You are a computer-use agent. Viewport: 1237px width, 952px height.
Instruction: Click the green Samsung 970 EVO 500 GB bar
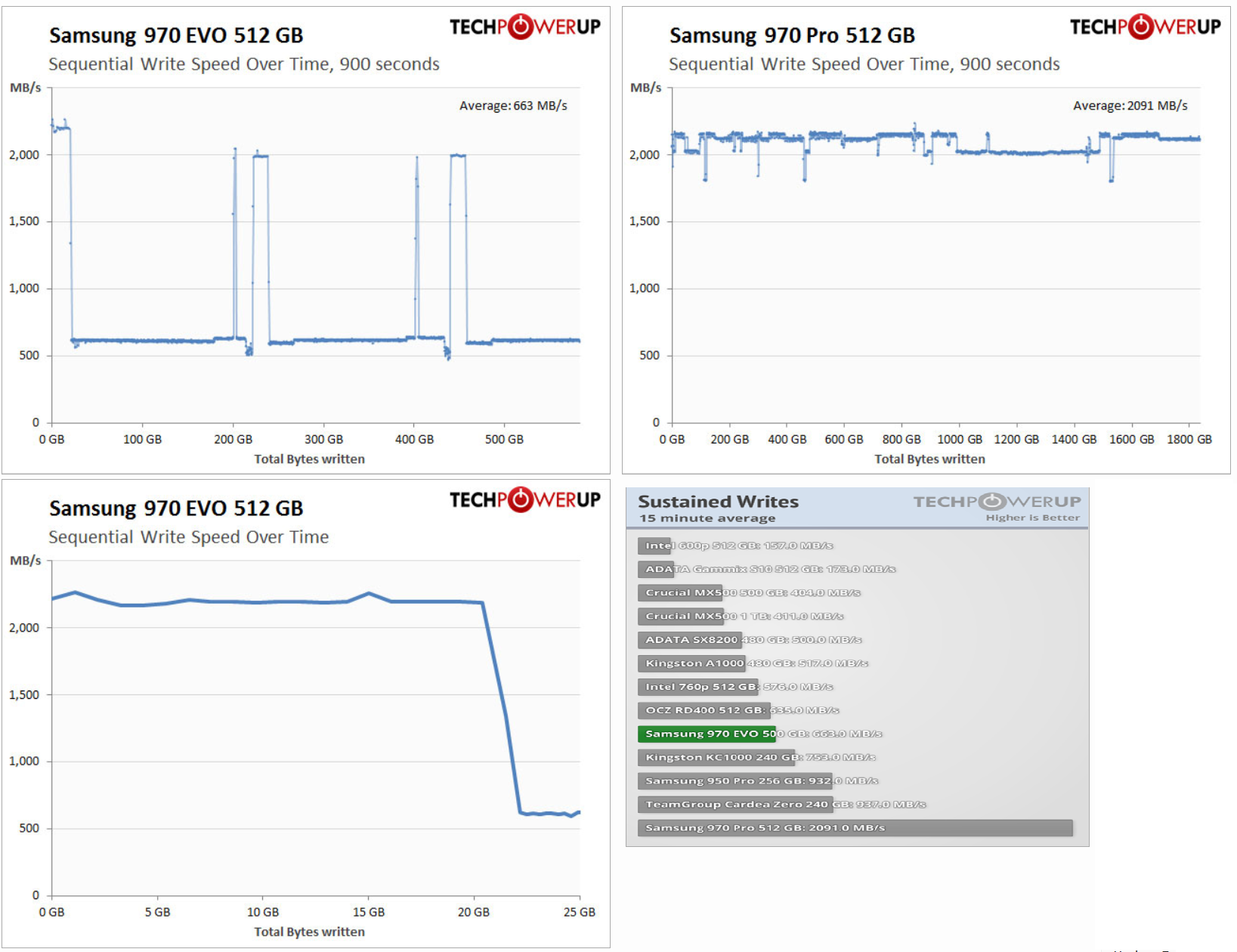coord(707,734)
